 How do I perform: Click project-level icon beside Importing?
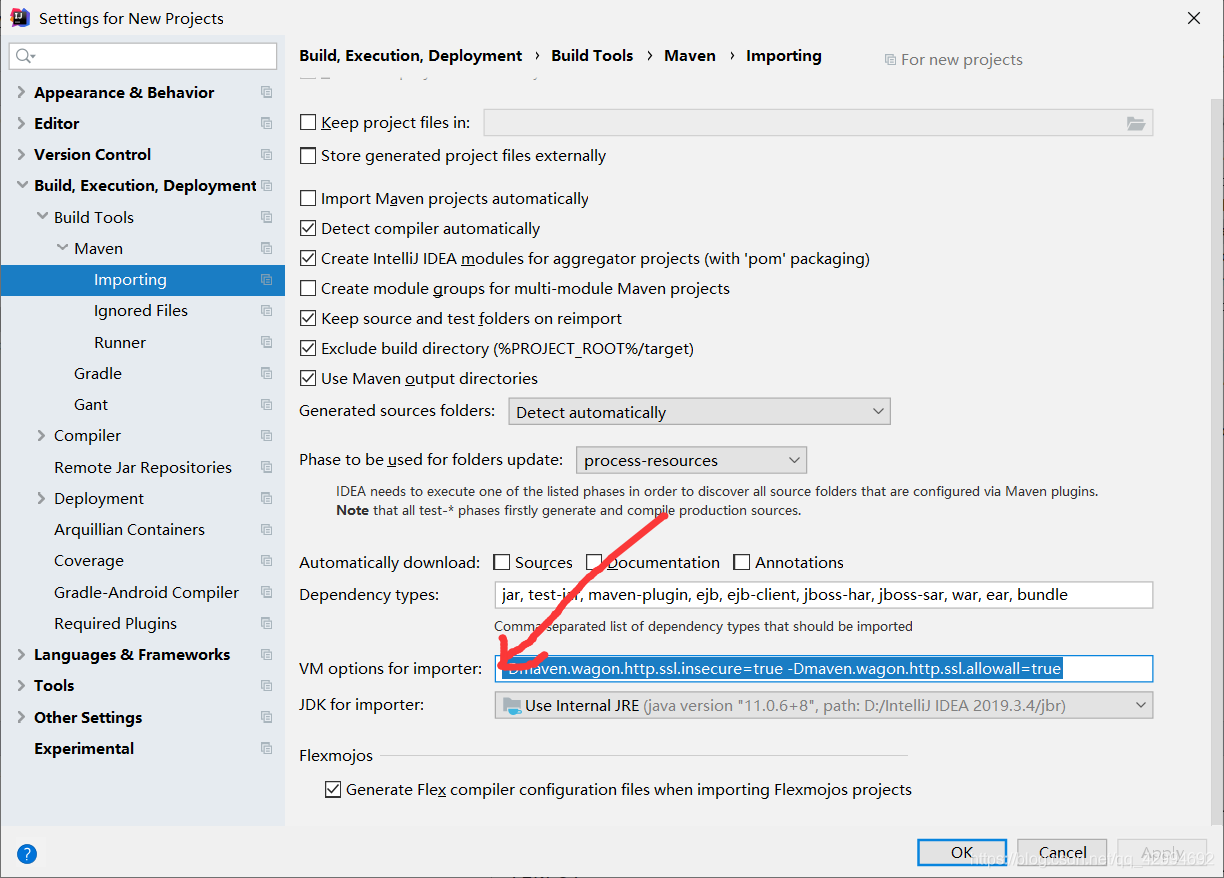click(x=266, y=280)
